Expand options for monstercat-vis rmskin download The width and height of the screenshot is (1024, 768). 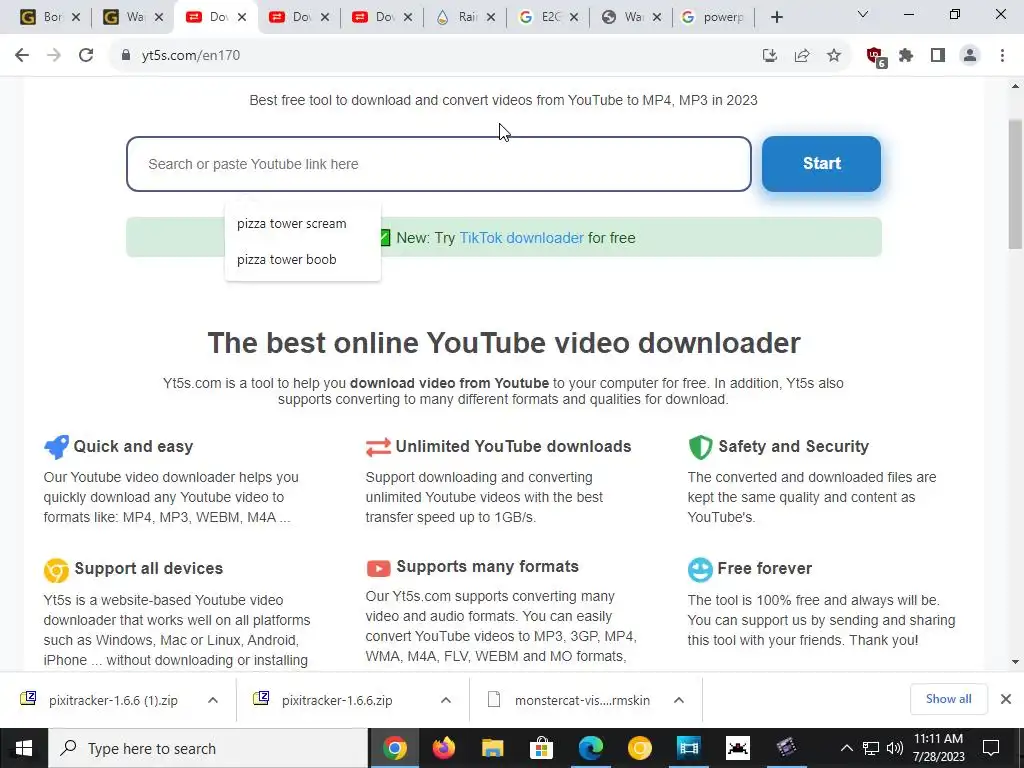point(679,700)
